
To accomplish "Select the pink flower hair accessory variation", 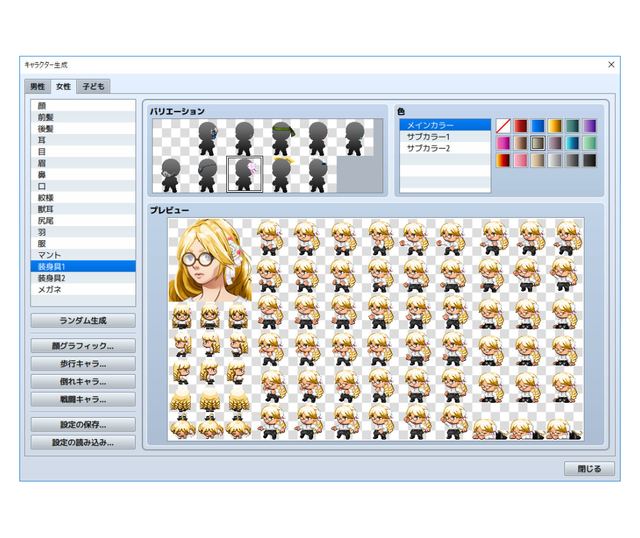I will click(244, 174).
